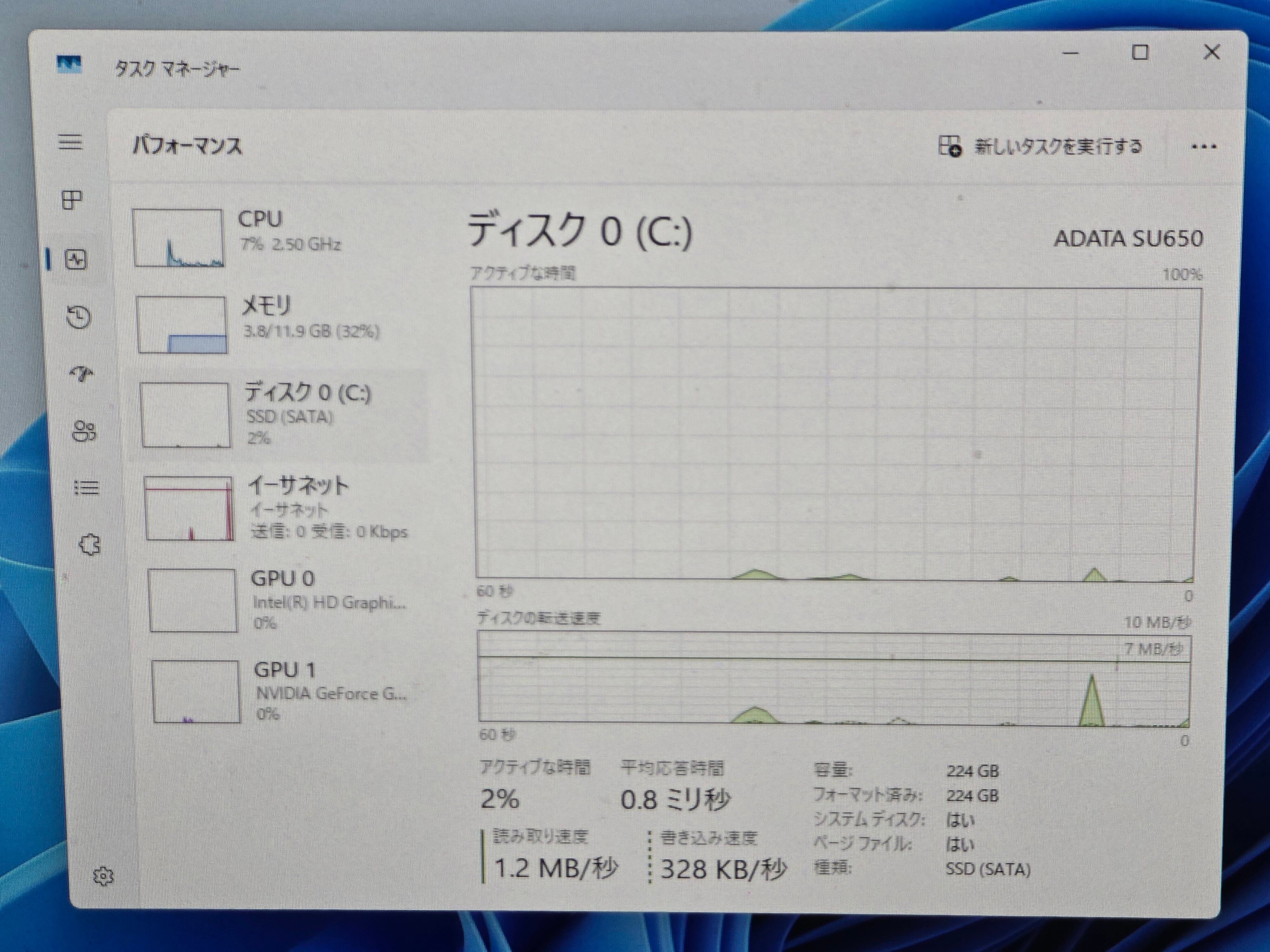Open the three-dot more options menu

click(1204, 147)
